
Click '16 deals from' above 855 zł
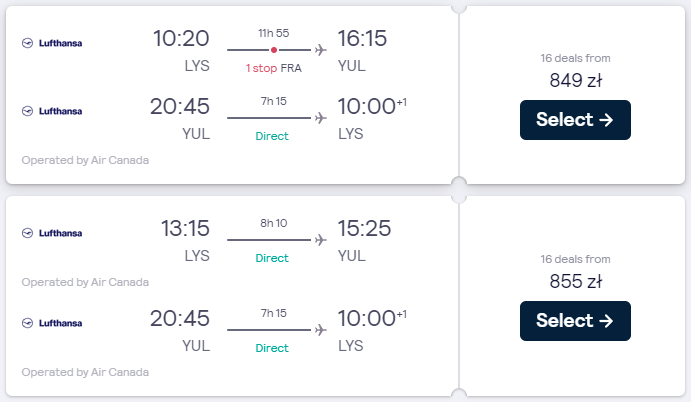coord(576,259)
